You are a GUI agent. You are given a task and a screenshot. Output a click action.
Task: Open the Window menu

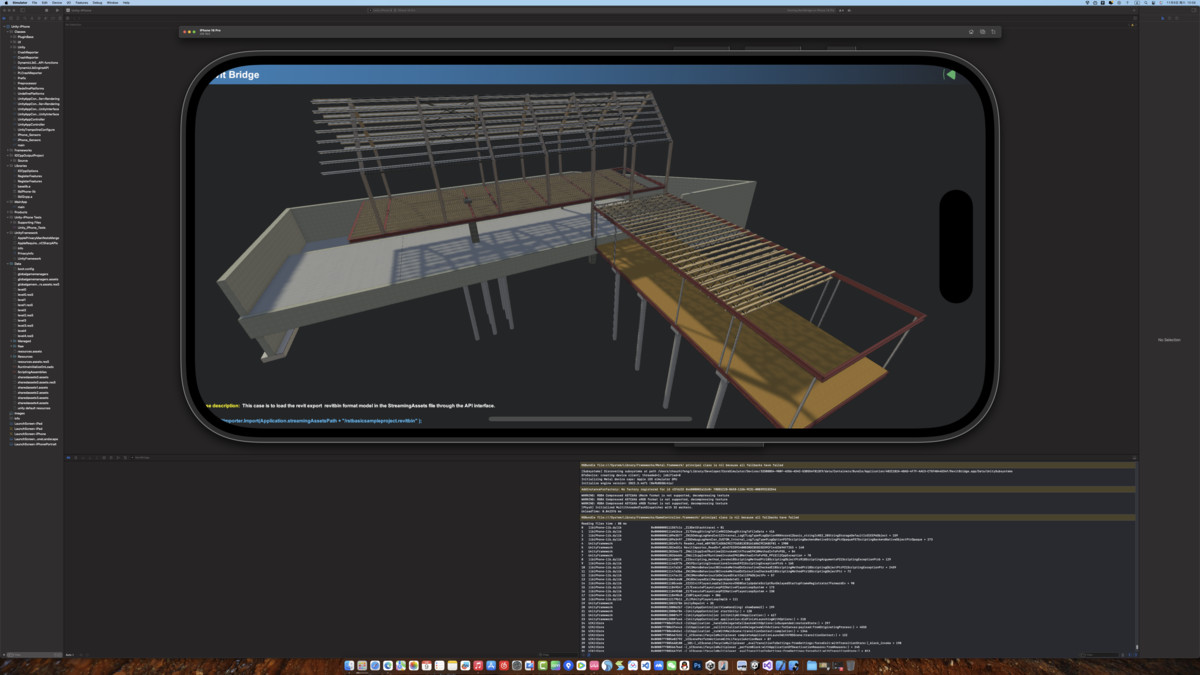click(112, 2)
